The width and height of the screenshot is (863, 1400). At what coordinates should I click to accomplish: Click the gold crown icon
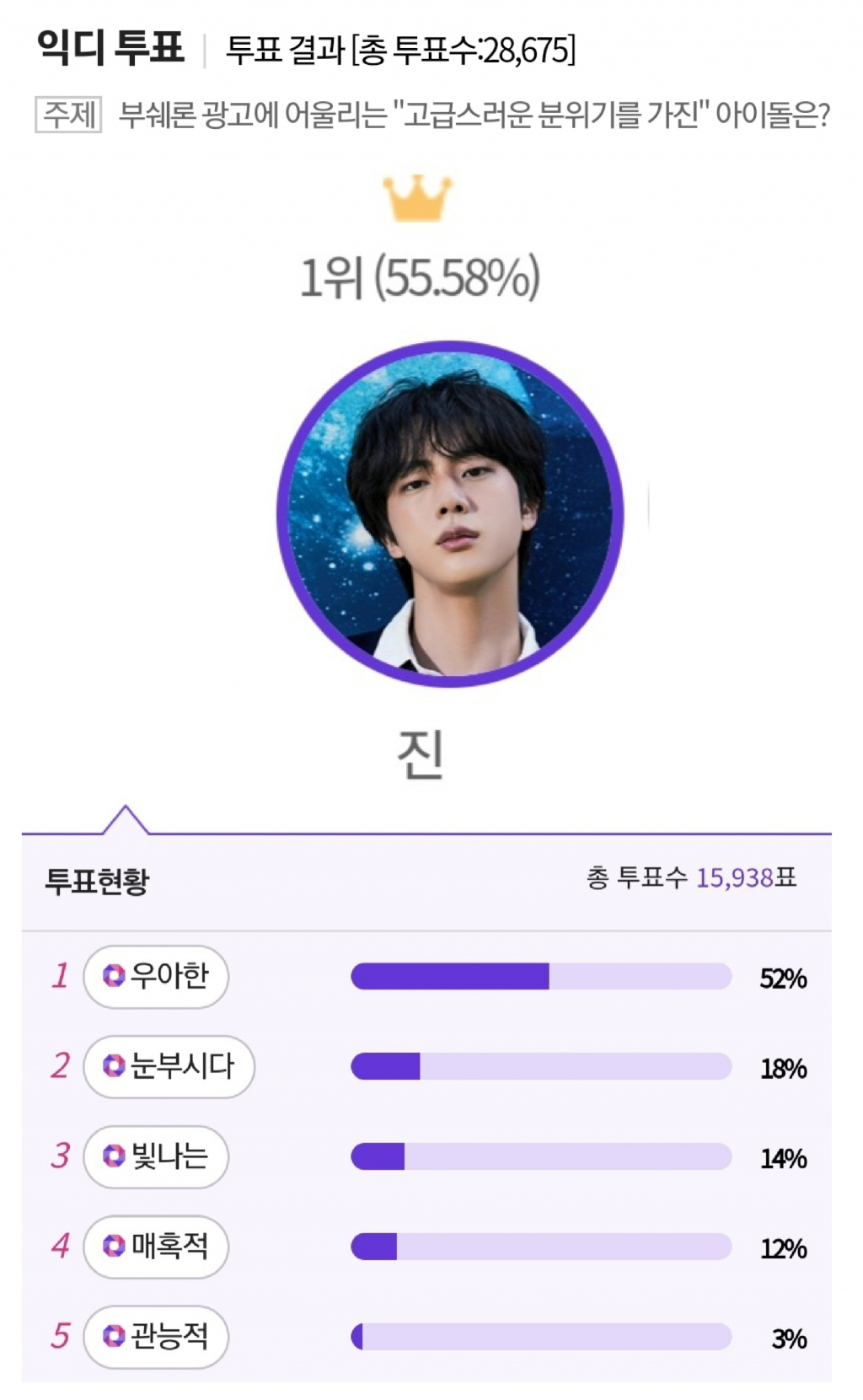pyautogui.click(x=417, y=198)
